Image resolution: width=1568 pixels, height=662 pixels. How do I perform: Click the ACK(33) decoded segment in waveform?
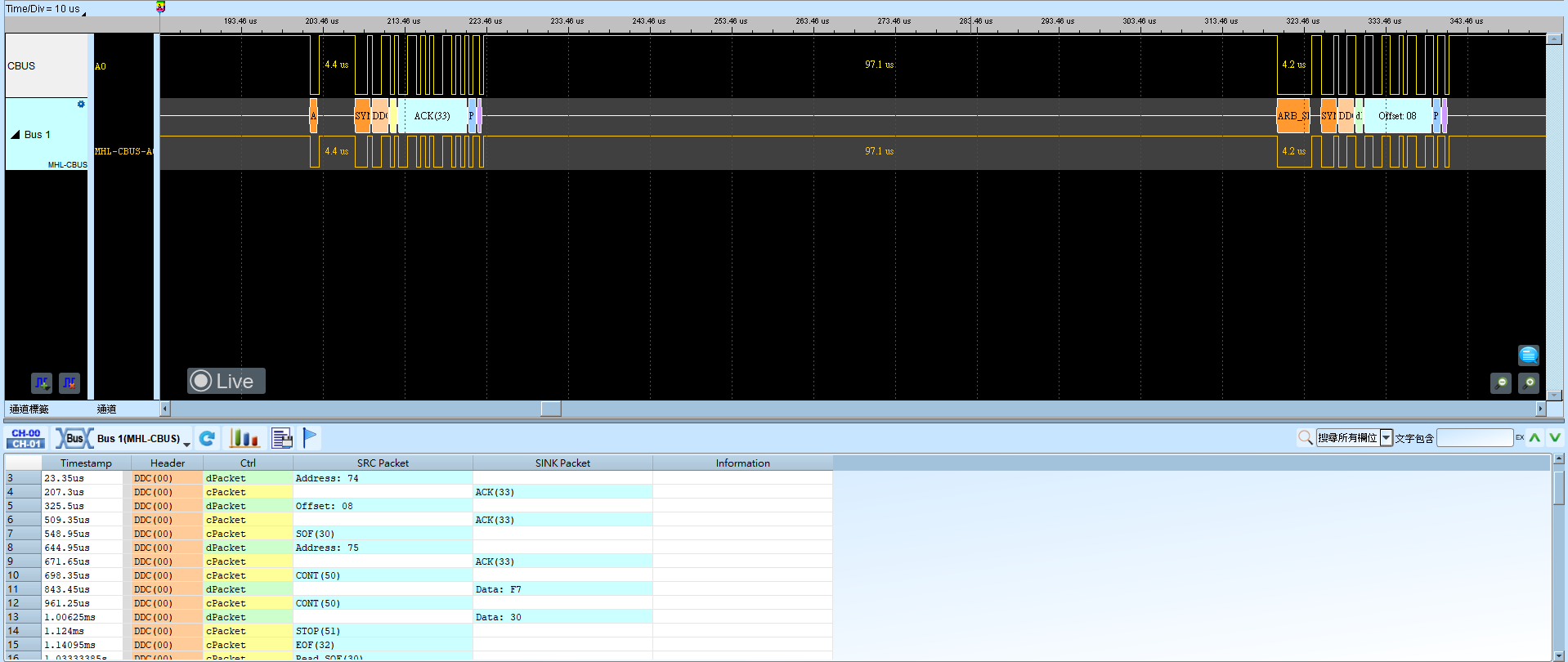432,116
